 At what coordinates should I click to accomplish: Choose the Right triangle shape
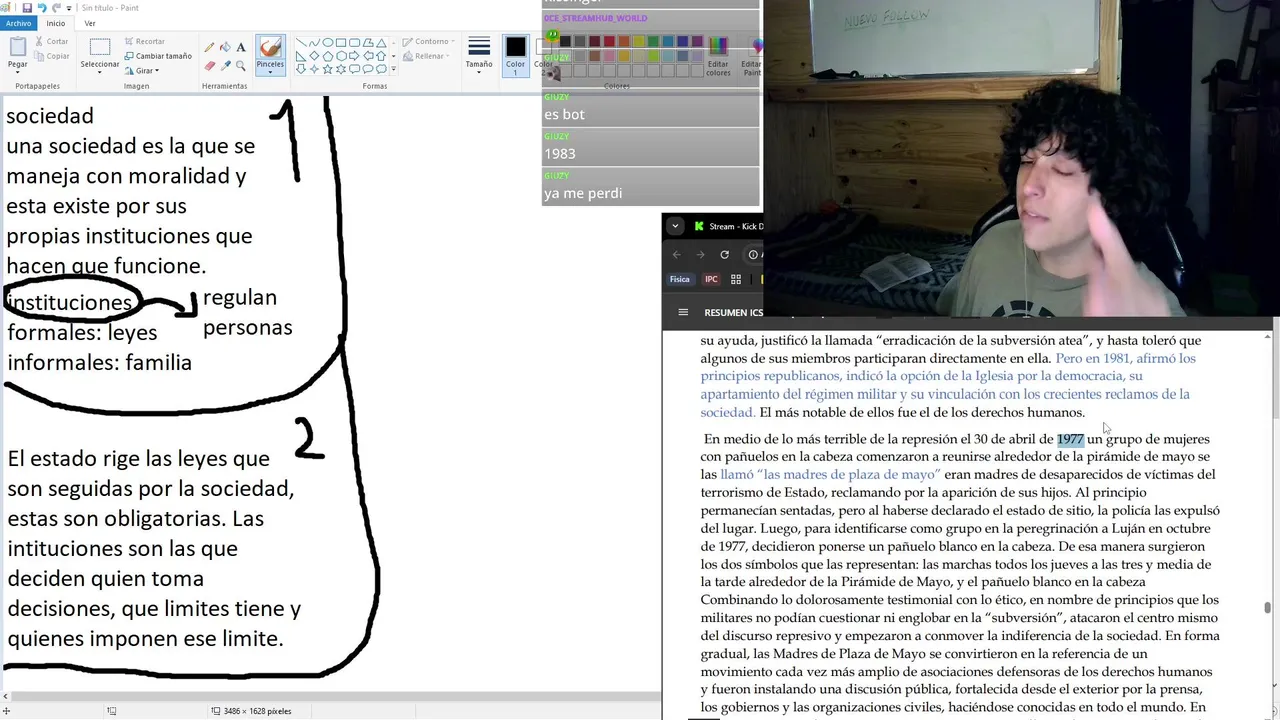301,56
